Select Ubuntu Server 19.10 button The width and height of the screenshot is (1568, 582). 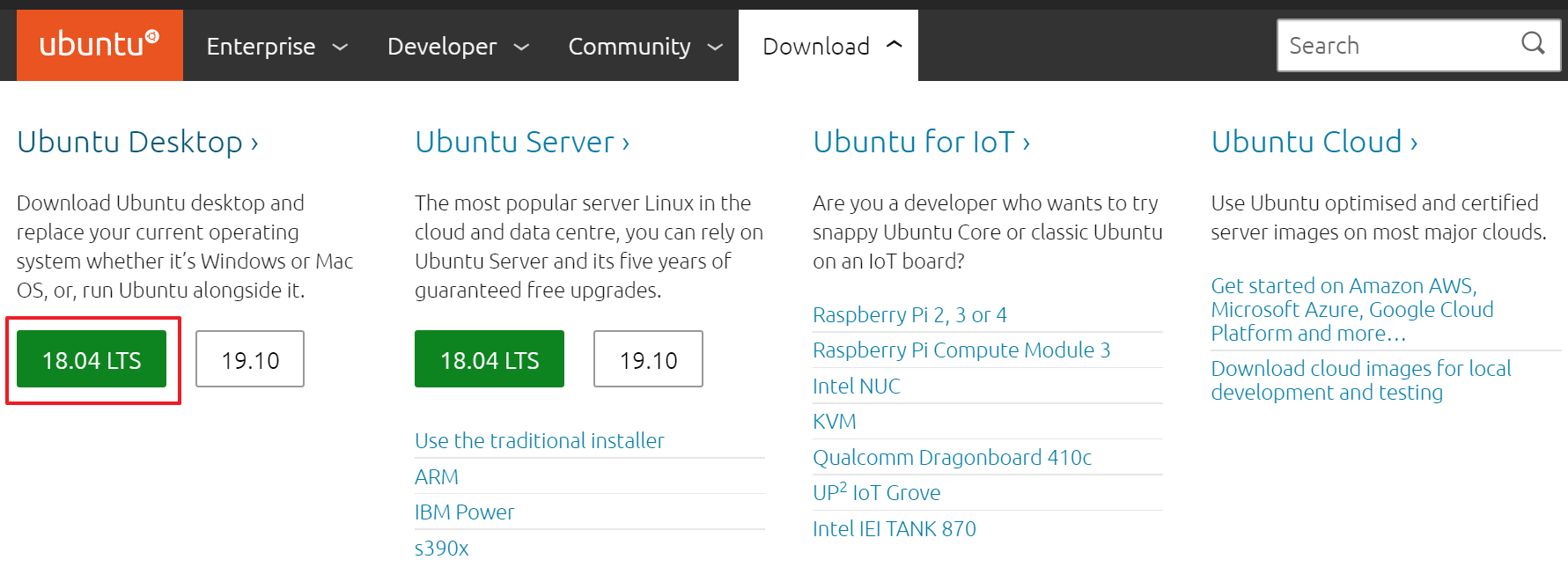pyautogui.click(x=648, y=359)
